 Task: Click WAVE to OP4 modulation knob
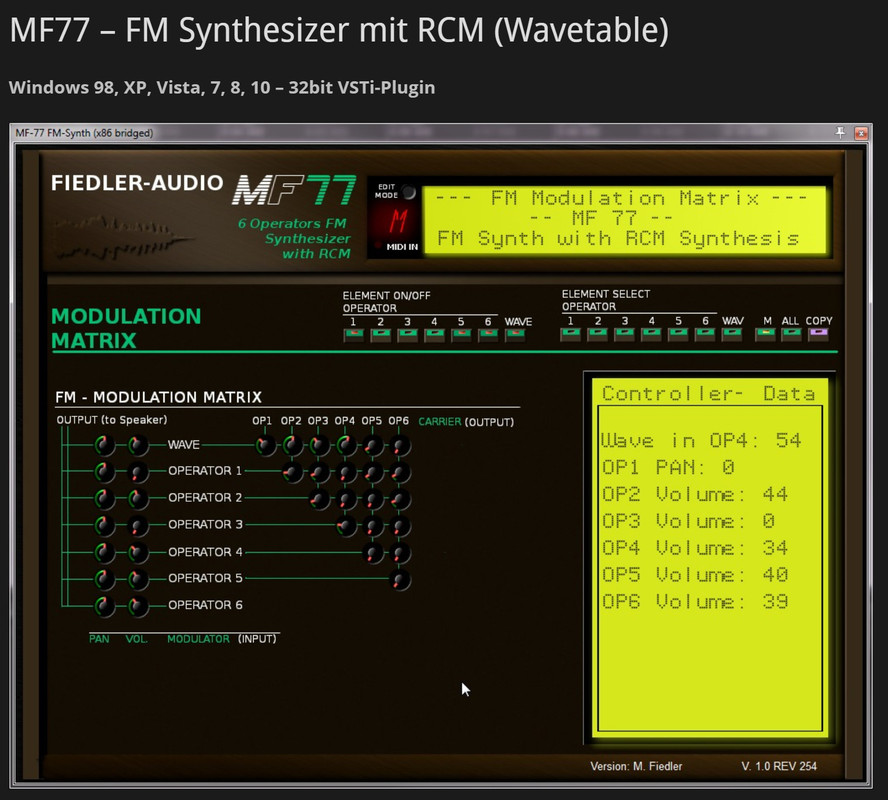[x=347, y=446]
